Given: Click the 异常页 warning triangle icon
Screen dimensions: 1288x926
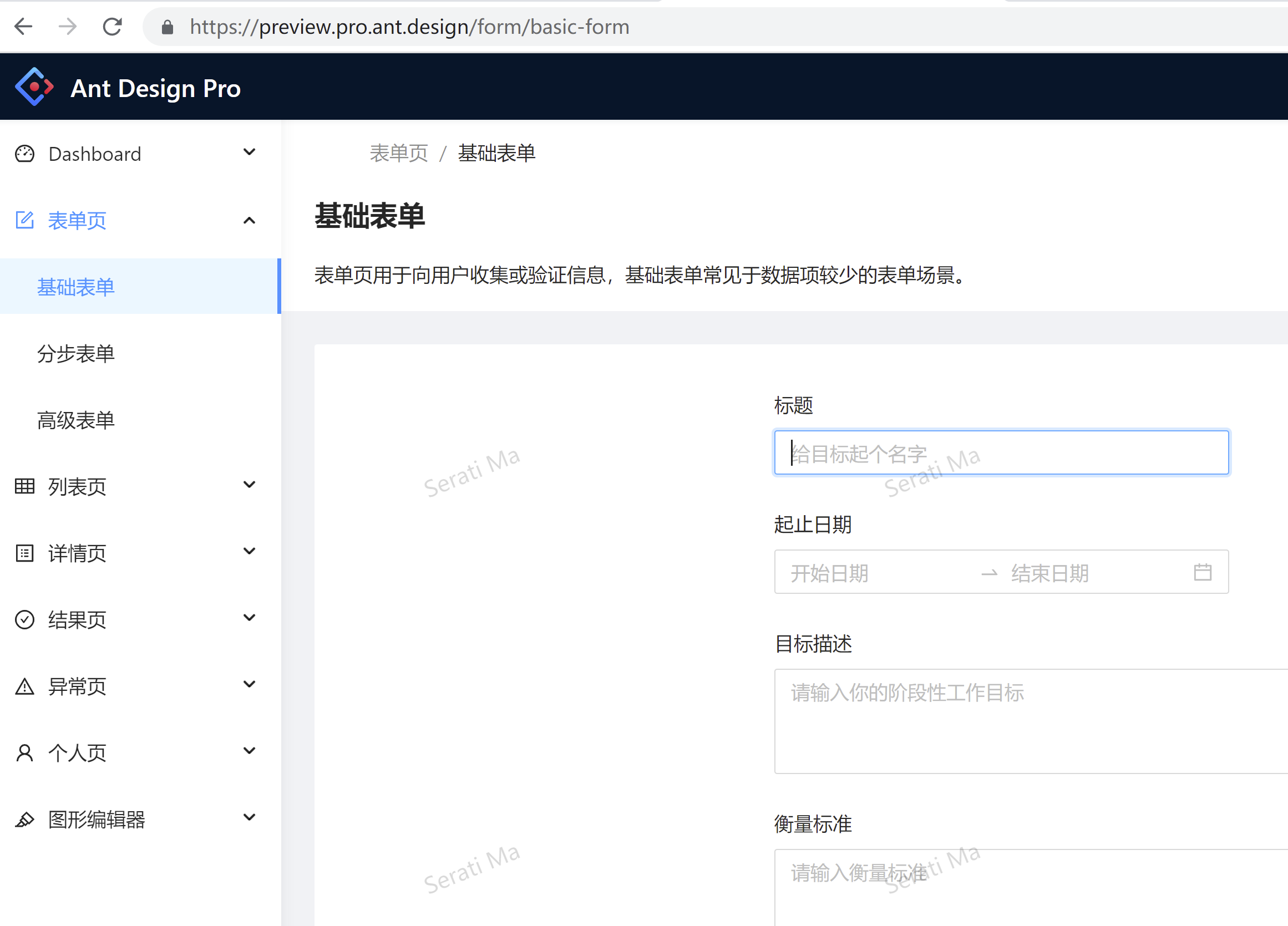Looking at the screenshot, I should click(x=24, y=686).
